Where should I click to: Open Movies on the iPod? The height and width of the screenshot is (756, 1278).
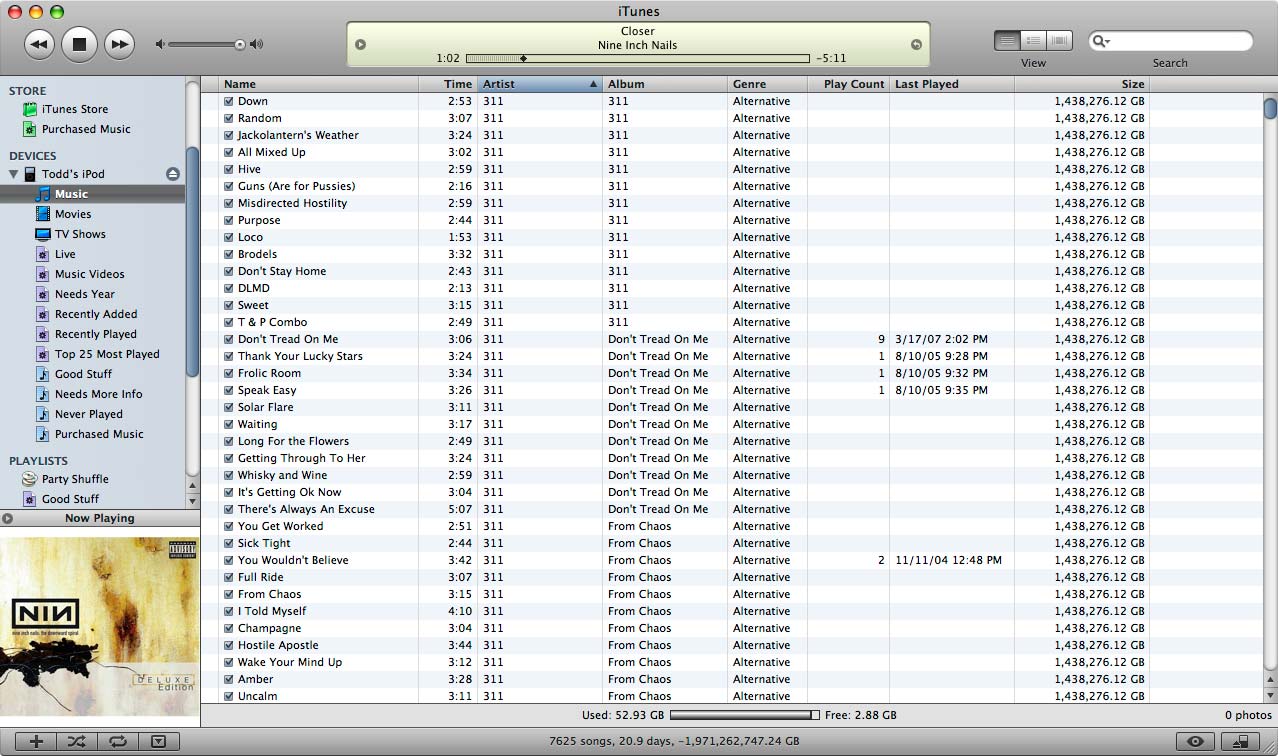[x=73, y=214]
